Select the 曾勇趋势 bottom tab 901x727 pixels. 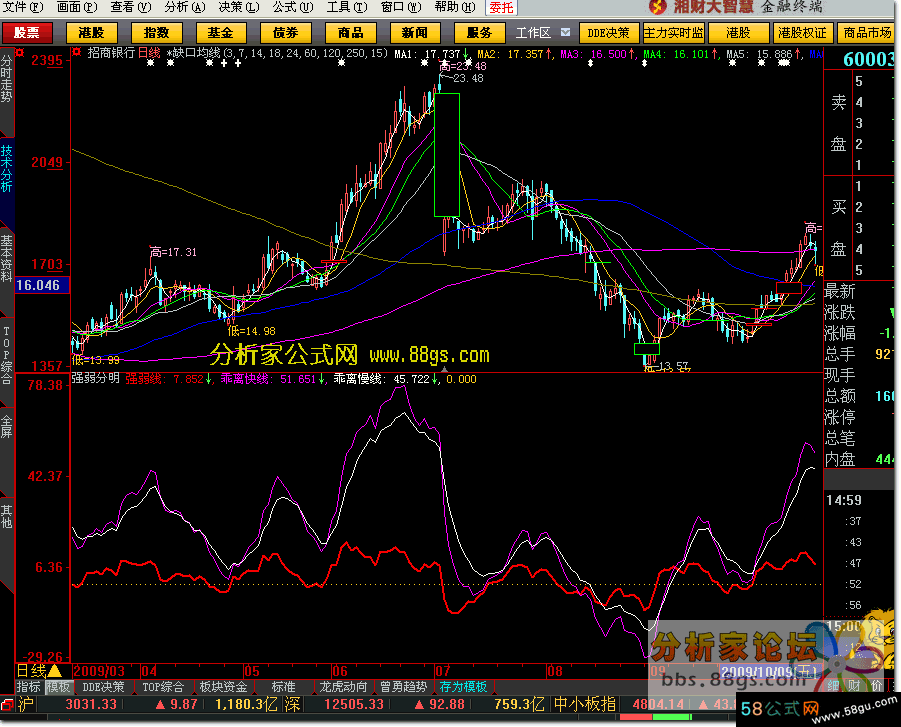point(404,687)
